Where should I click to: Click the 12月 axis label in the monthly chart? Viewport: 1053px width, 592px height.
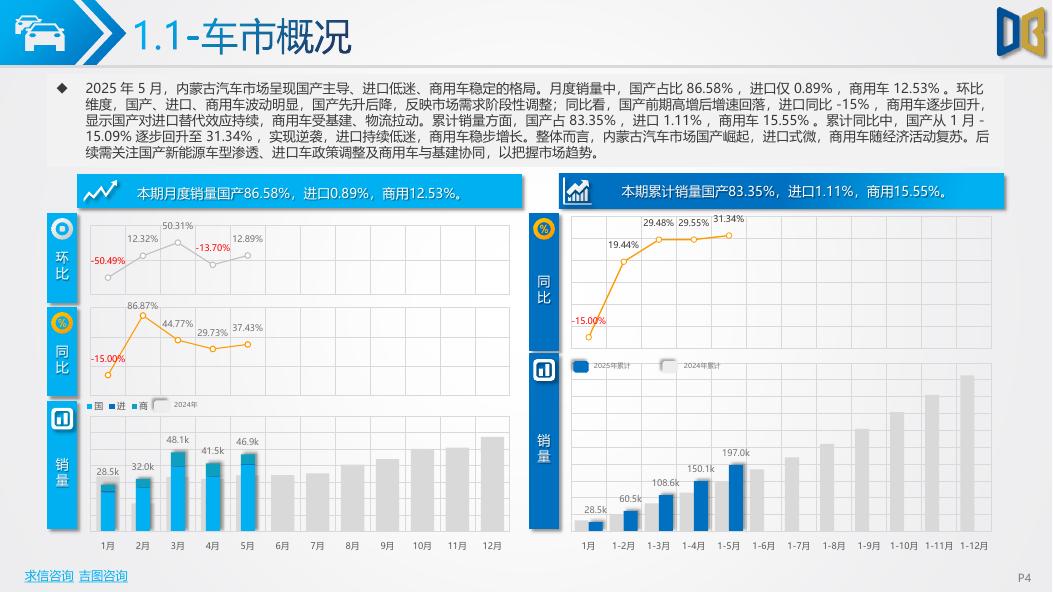(x=492, y=546)
